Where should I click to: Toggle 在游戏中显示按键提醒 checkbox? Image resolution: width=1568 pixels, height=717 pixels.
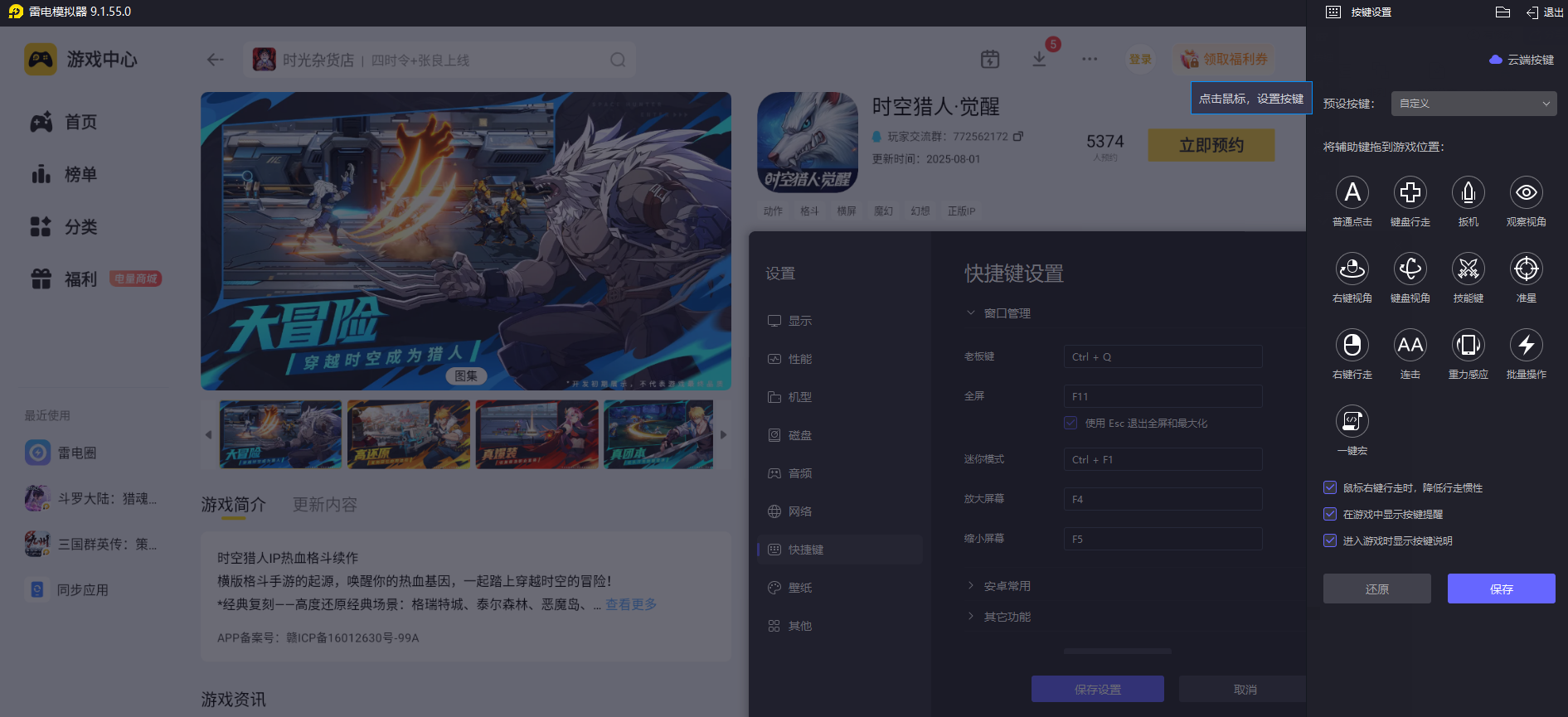coord(1330,514)
